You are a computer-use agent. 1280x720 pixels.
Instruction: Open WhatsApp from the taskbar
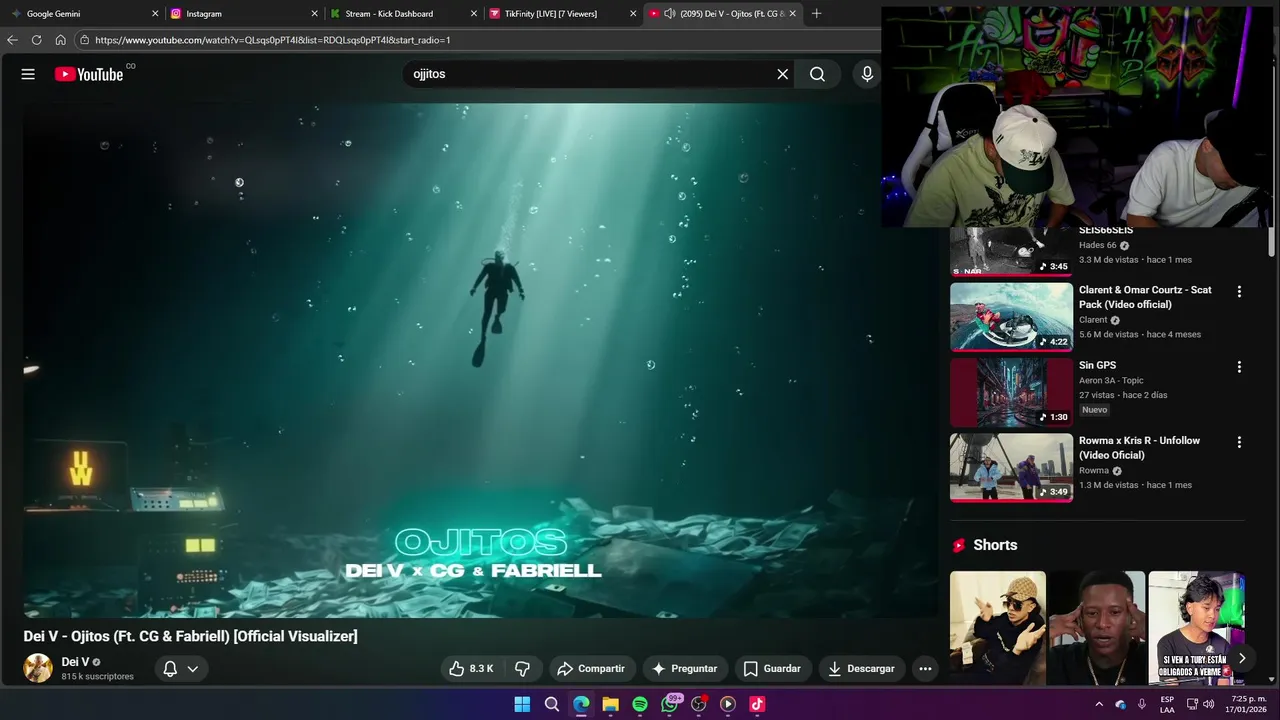pos(670,704)
